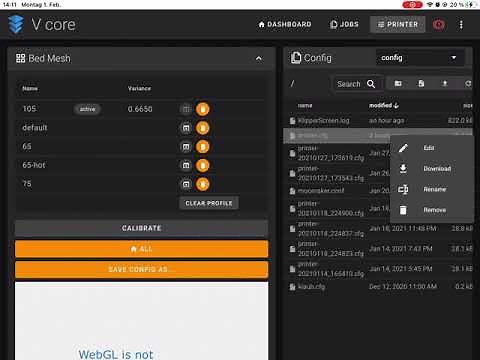Click the orange home All button
The height and width of the screenshot is (360, 480).
pos(141,249)
